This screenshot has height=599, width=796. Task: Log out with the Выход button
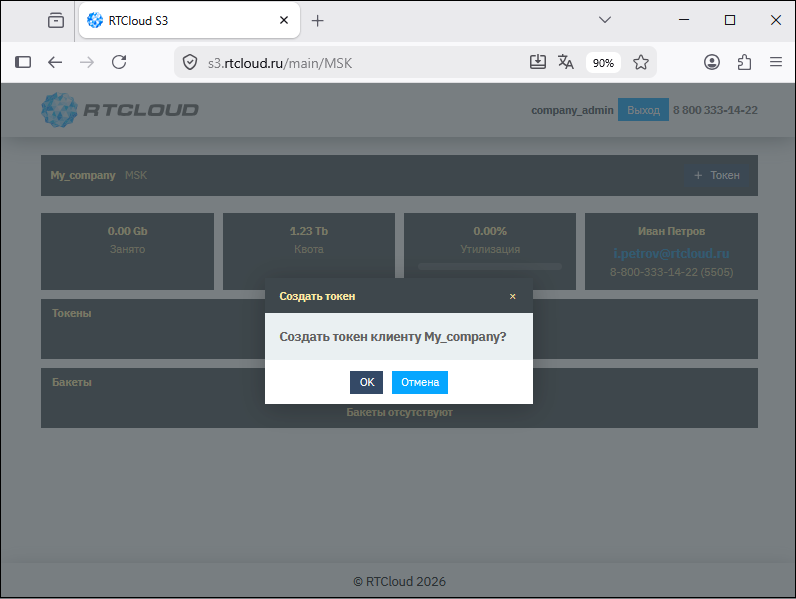point(643,110)
